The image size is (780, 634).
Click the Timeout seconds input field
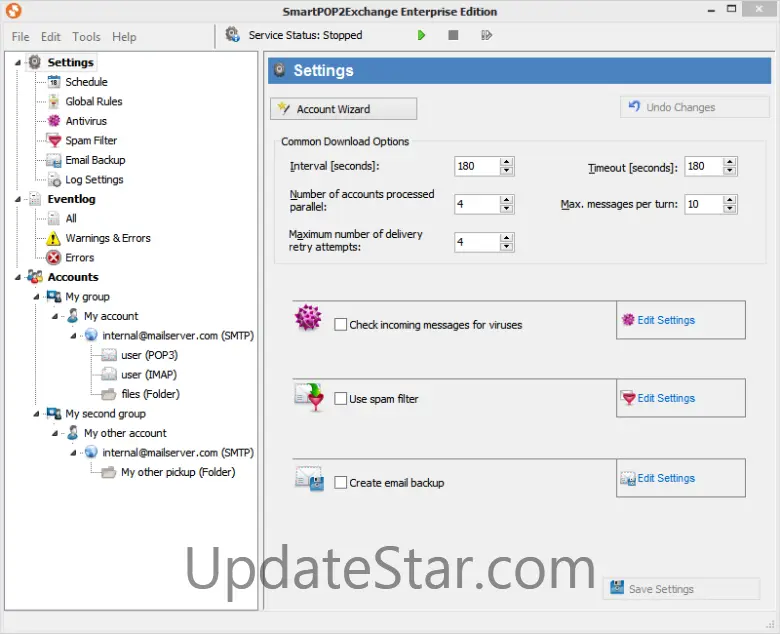(704, 166)
